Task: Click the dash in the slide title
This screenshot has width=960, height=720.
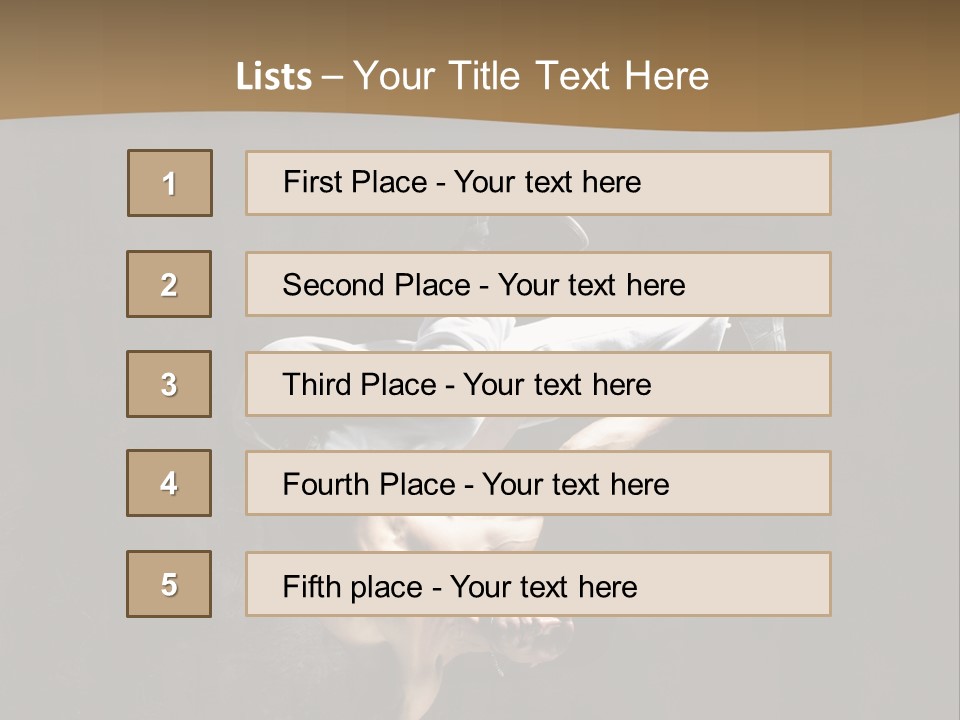Action: 332,76
